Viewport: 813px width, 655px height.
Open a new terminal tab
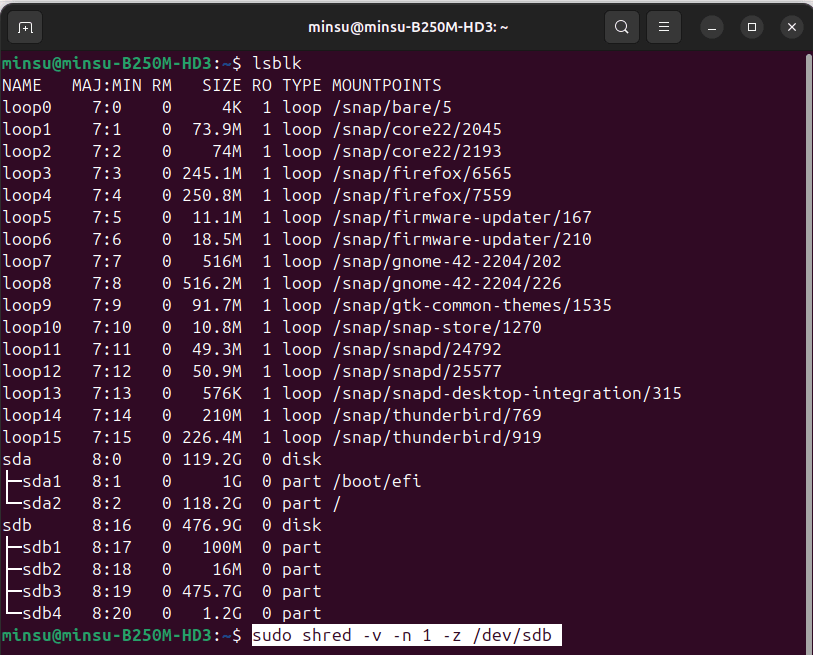pyautogui.click(x=26, y=27)
